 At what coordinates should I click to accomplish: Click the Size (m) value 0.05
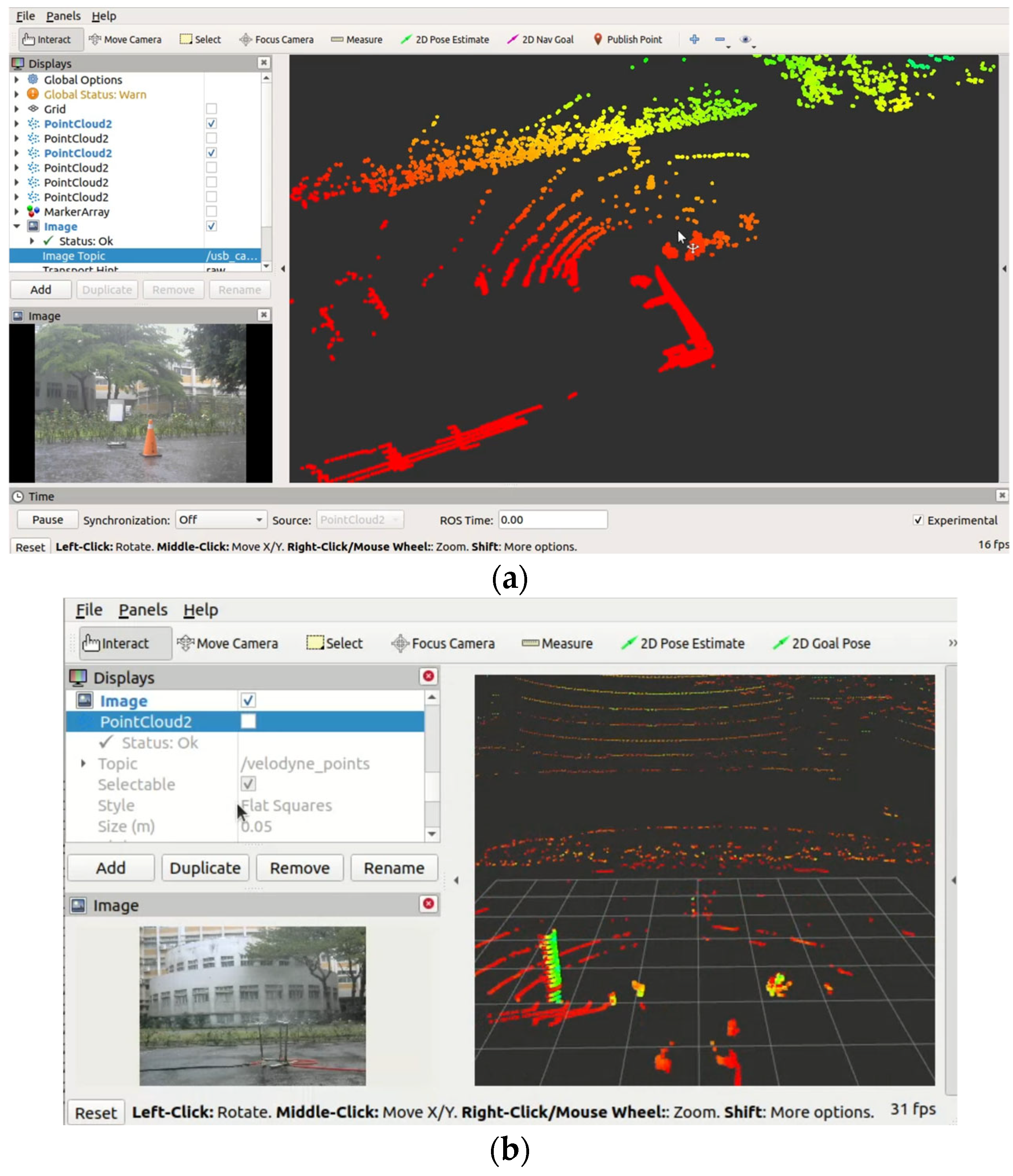[256, 826]
